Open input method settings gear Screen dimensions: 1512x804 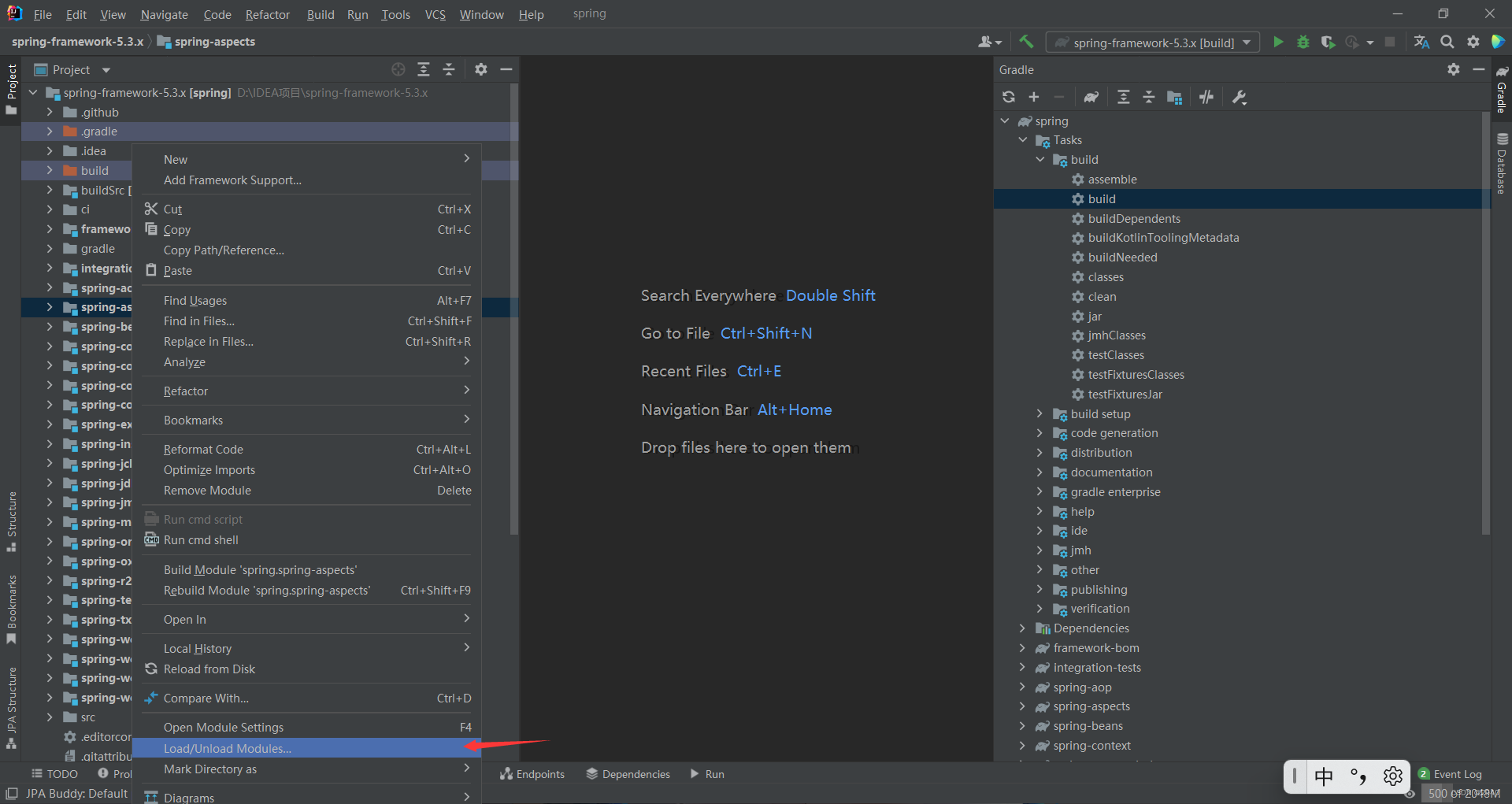coord(1393,776)
